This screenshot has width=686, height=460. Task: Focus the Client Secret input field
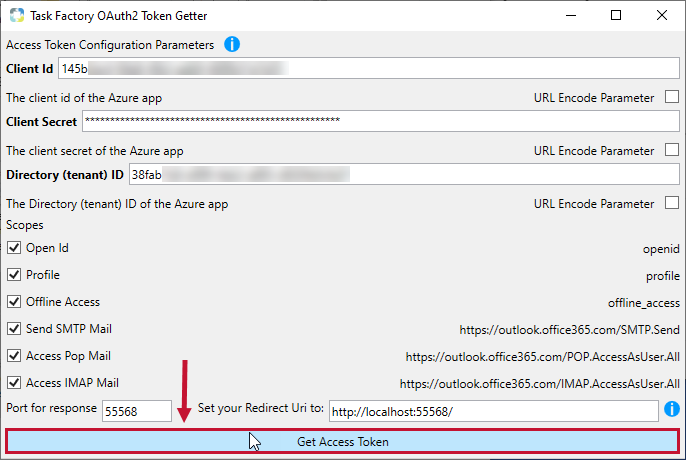(x=381, y=121)
